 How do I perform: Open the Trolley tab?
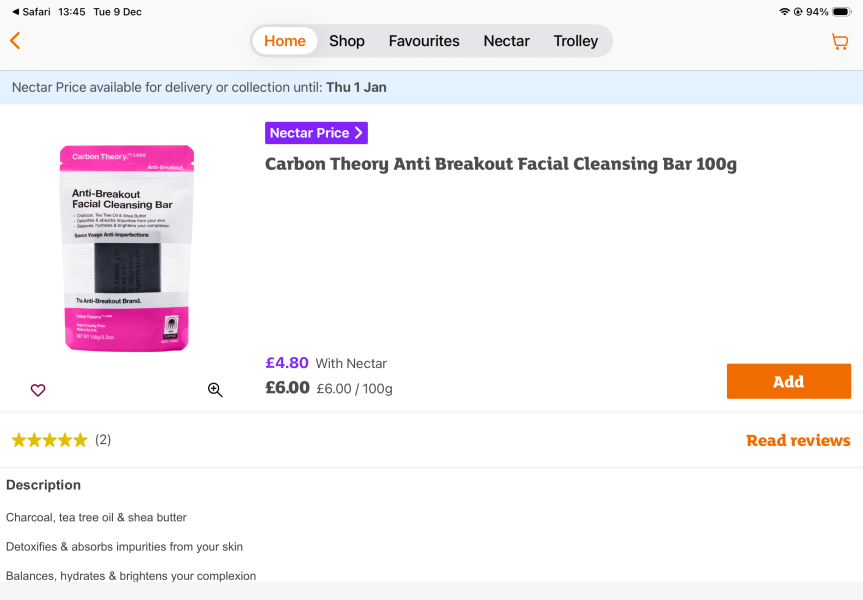(x=576, y=41)
